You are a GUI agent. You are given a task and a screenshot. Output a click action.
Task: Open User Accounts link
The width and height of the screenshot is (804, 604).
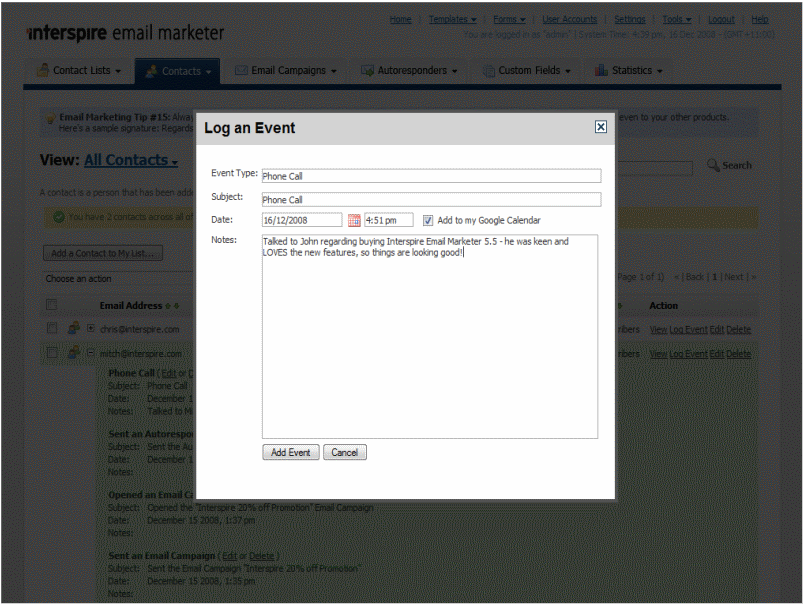570,19
